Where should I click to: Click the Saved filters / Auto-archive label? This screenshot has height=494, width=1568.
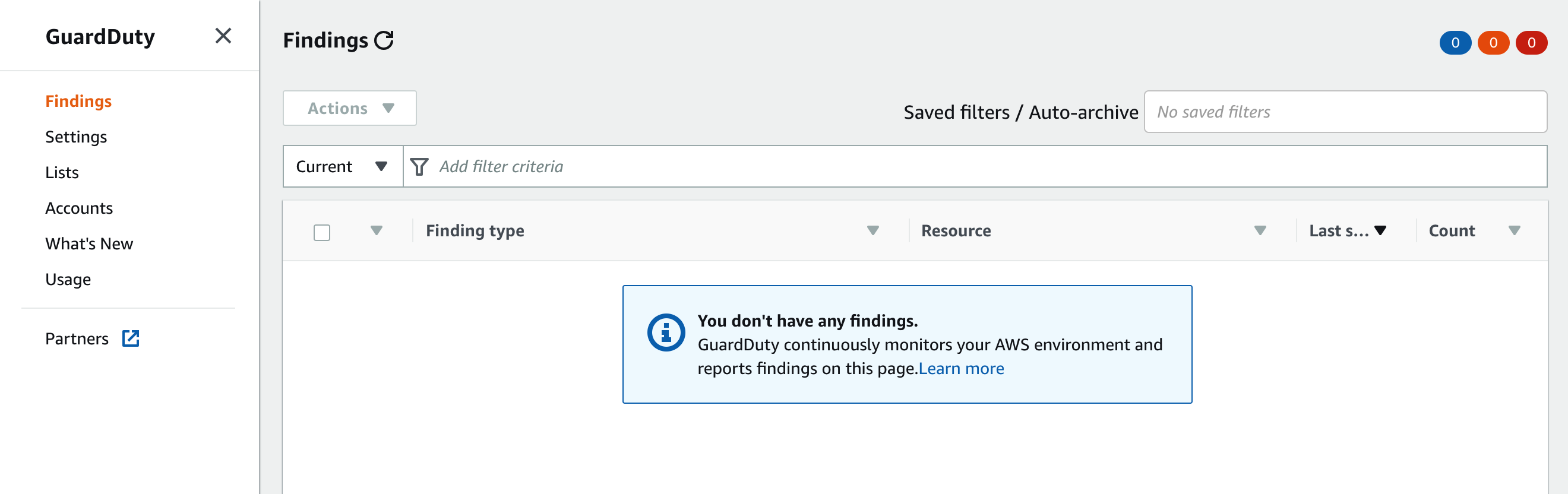(1021, 113)
